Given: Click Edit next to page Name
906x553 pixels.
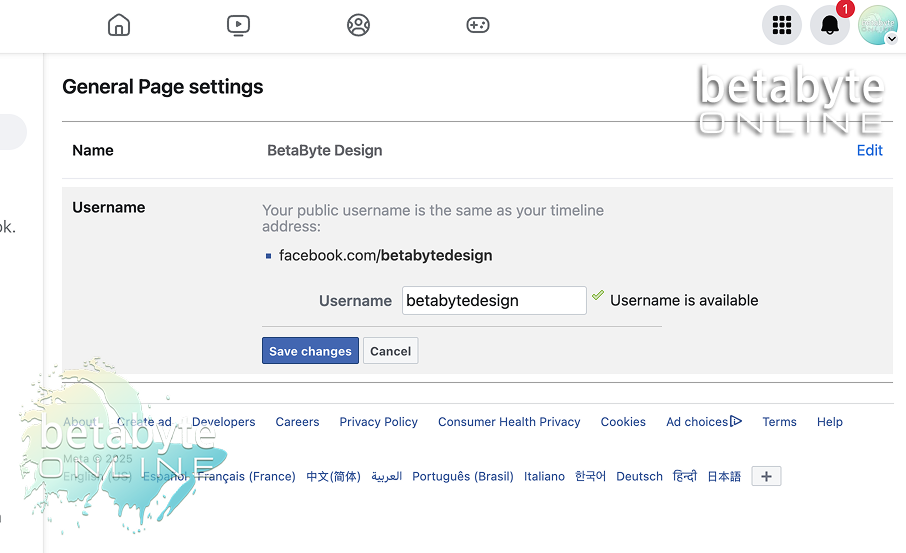Looking at the screenshot, I should [x=869, y=150].
